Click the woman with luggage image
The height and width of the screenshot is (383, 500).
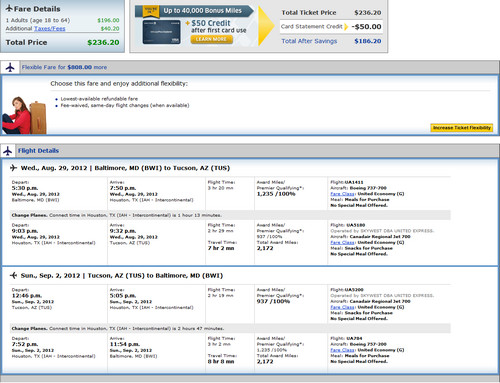tap(24, 115)
